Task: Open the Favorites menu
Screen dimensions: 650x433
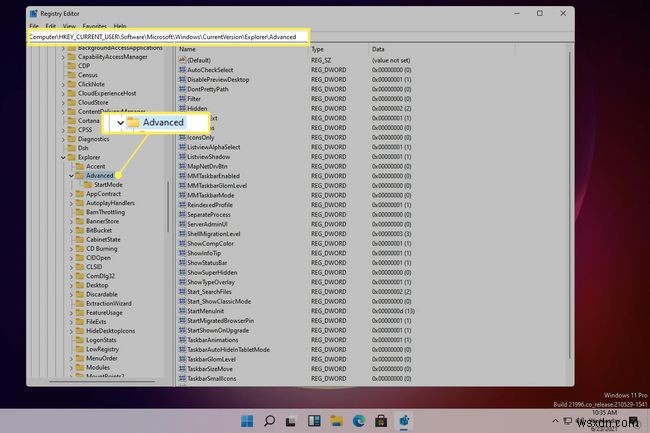Action: (x=95, y=26)
